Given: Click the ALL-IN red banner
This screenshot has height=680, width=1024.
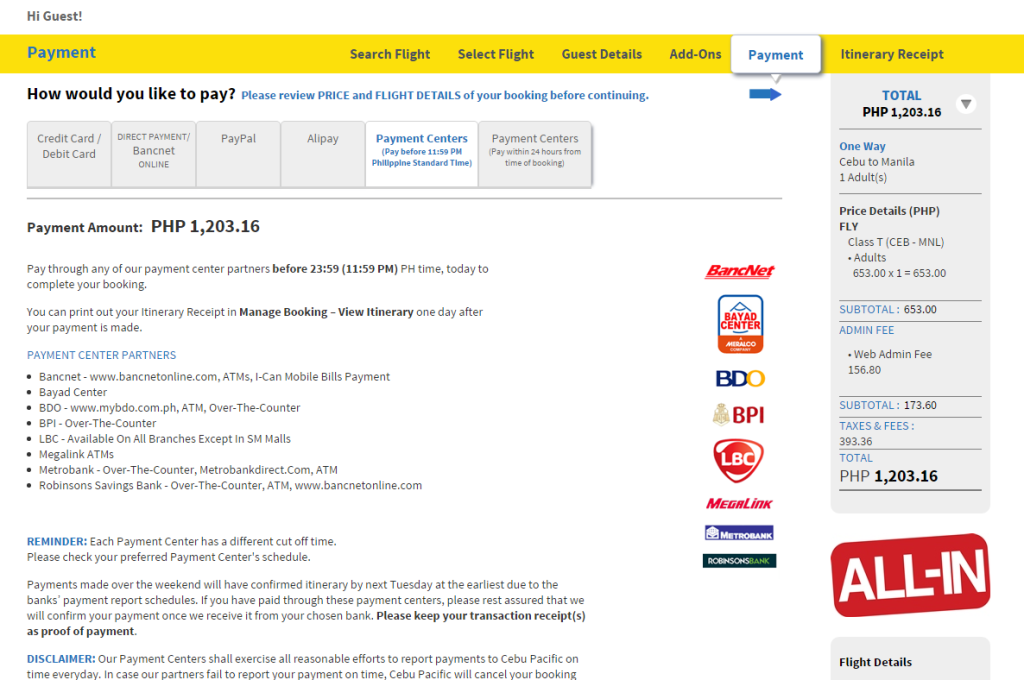Looking at the screenshot, I should [x=910, y=575].
